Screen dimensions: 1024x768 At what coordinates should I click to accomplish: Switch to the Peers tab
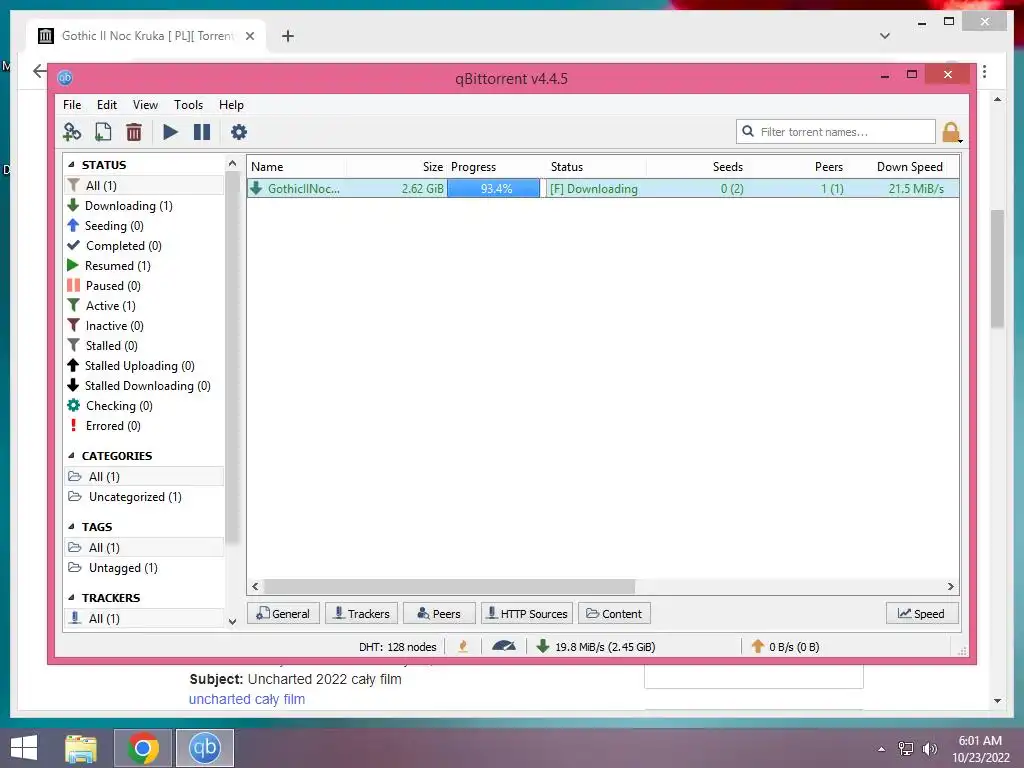pyautogui.click(x=440, y=613)
